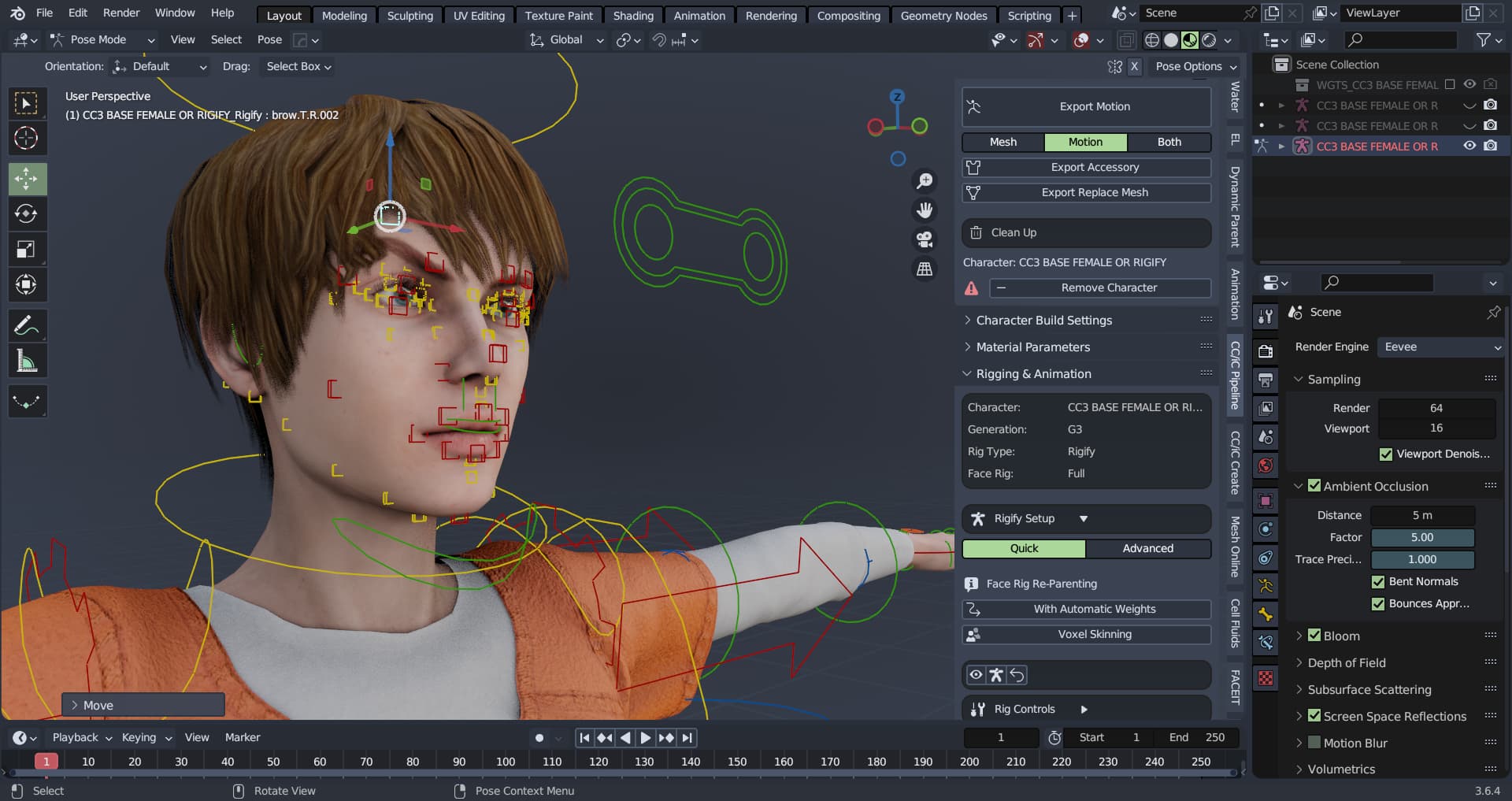Expand Subsurface Scattering panel

pyautogui.click(x=1369, y=689)
